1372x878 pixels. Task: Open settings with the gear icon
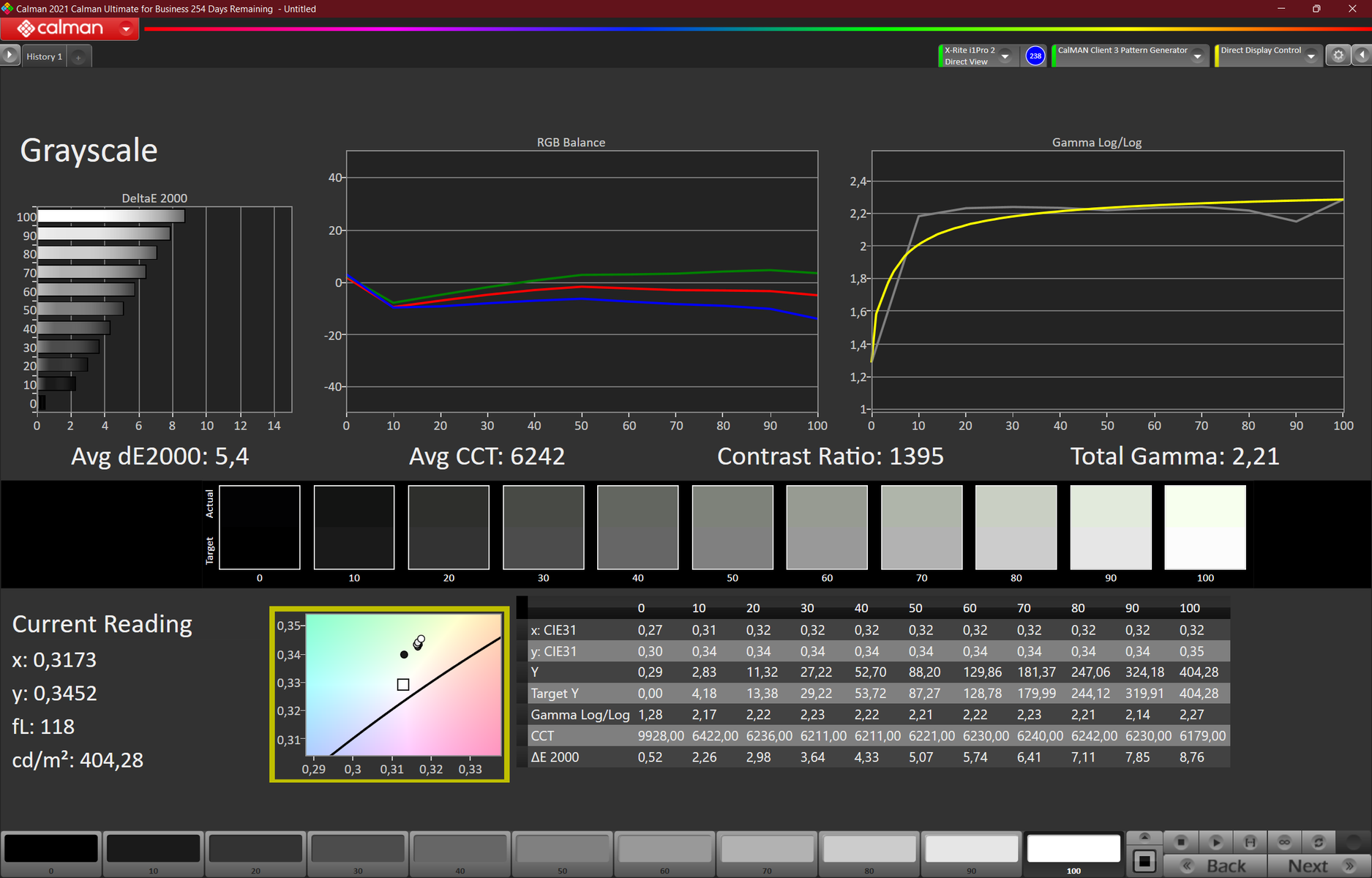1338,56
